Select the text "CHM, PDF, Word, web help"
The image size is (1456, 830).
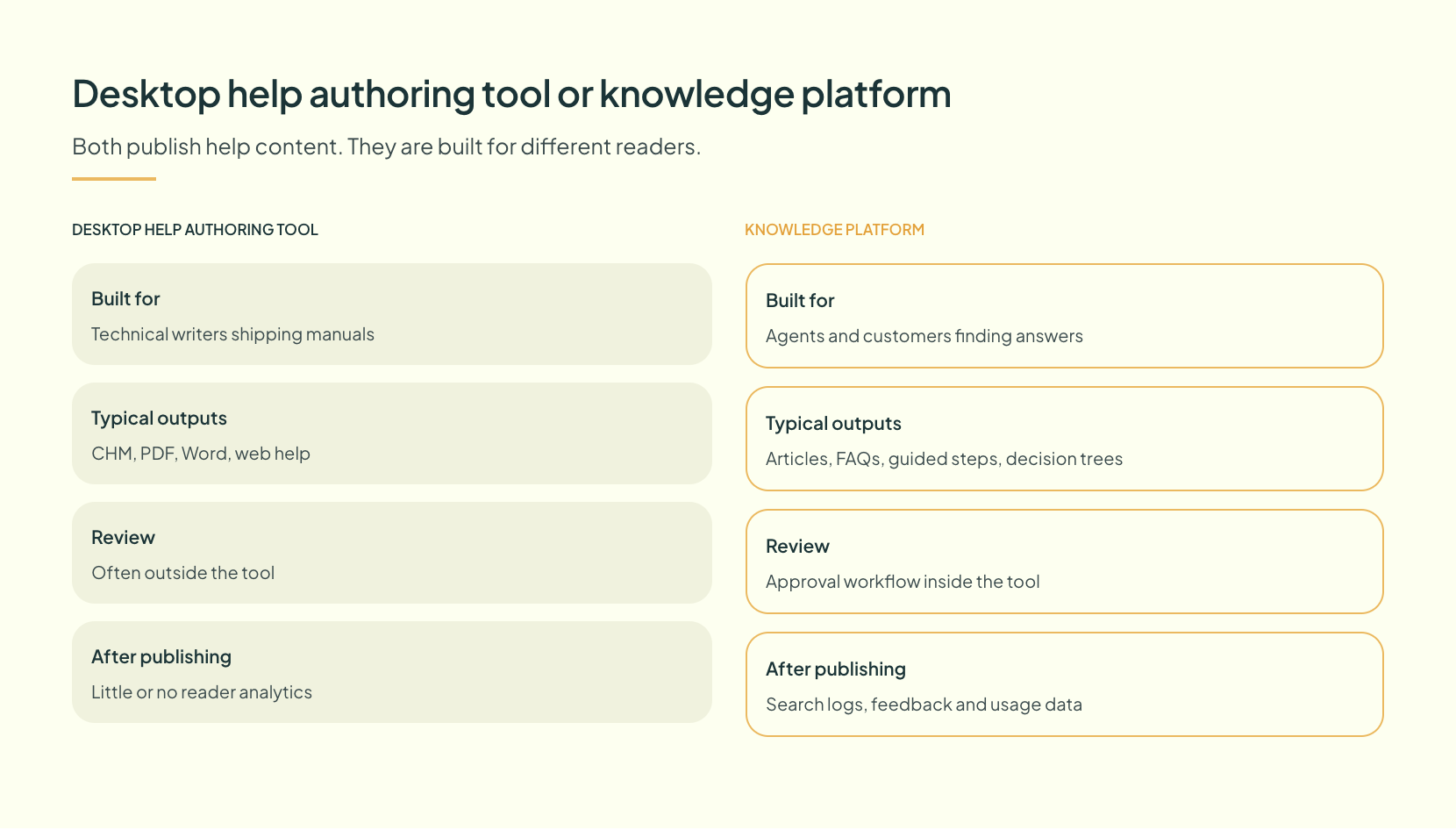point(201,454)
